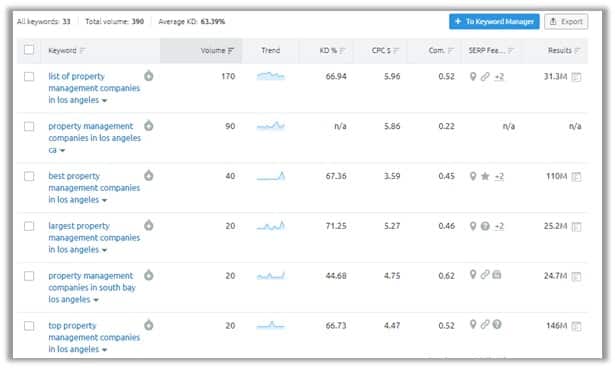Click the 'Total volume: 390' summary text
This screenshot has height=369, width=615.
click(115, 22)
